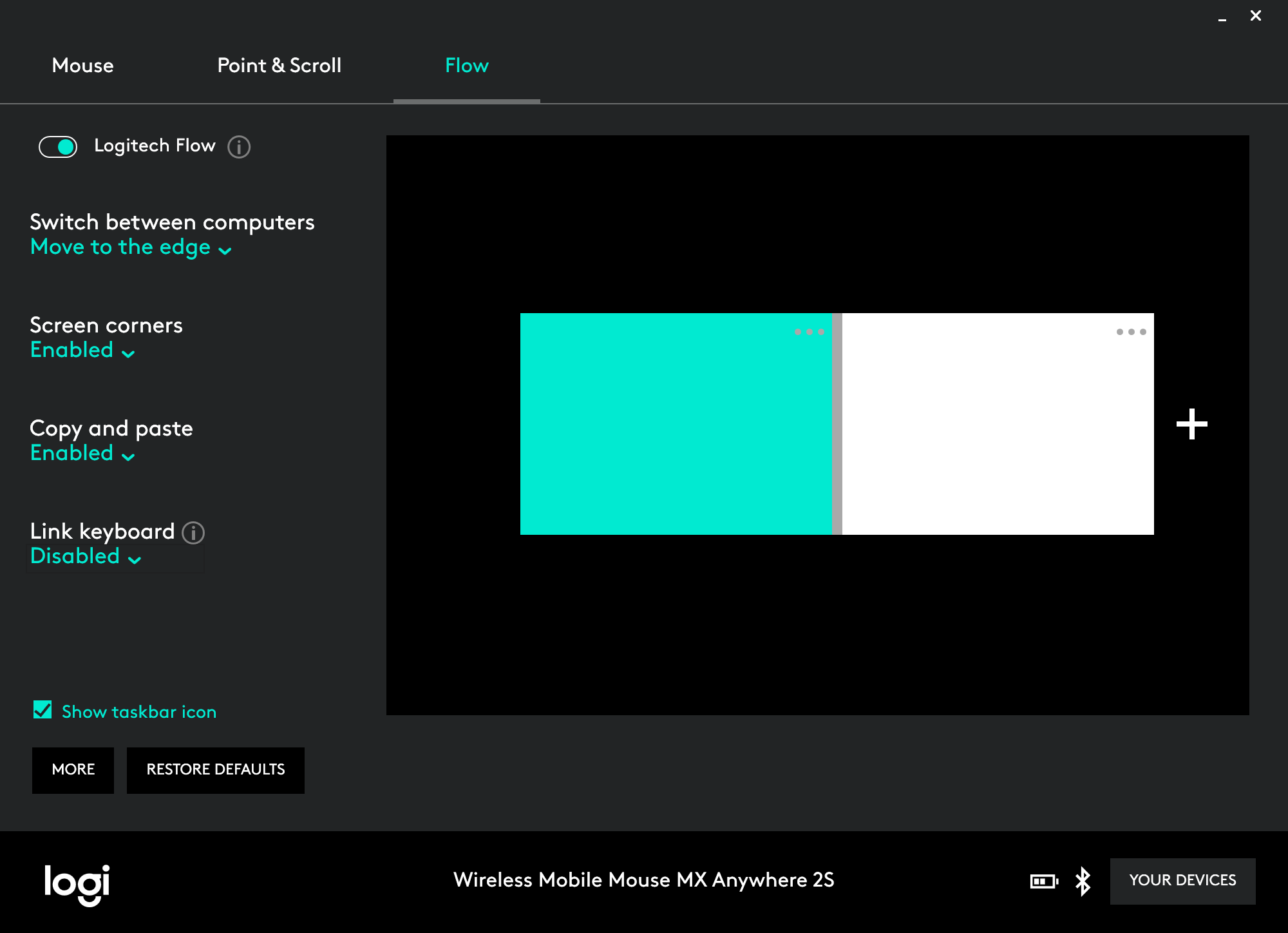The image size is (1288, 933).
Task: Click the Logitech Flow info icon
Action: click(238, 147)
